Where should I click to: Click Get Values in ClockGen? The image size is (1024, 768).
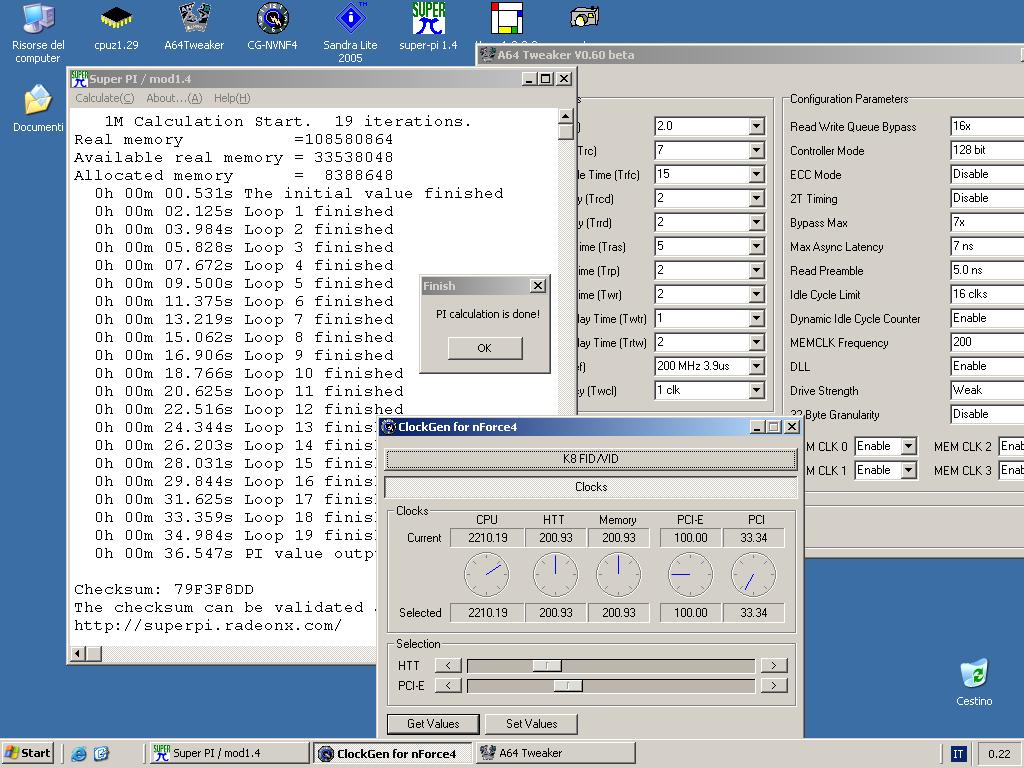(433, 724)
